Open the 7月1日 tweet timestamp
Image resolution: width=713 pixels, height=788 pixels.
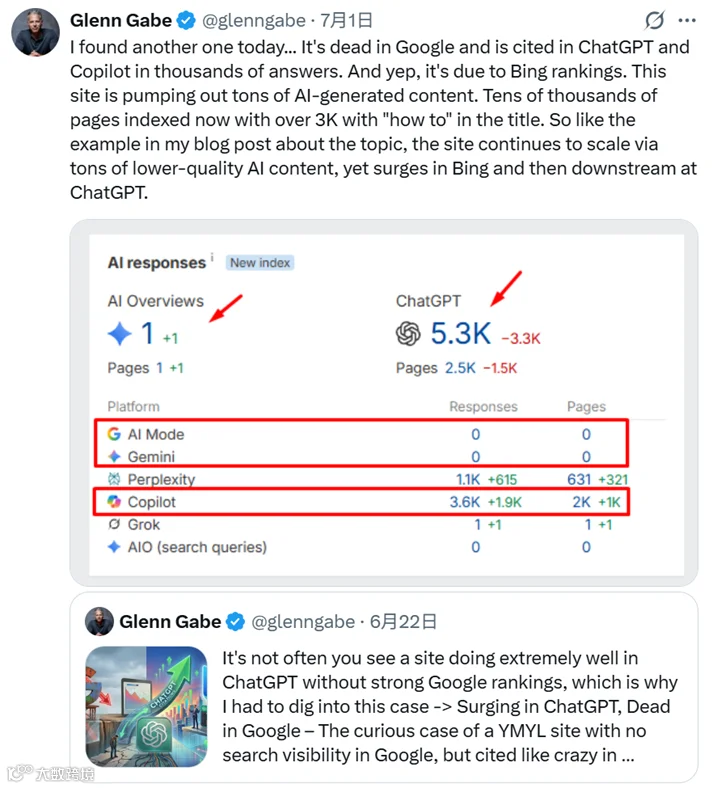(347, 21)
